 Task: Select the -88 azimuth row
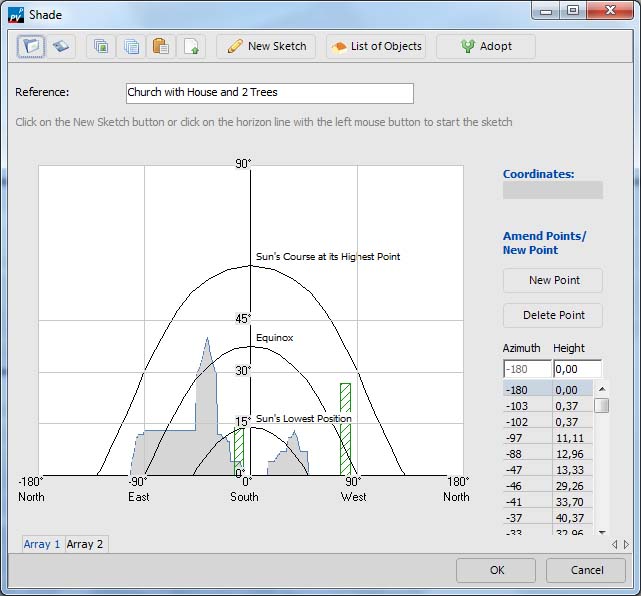[x=548, y=454]
